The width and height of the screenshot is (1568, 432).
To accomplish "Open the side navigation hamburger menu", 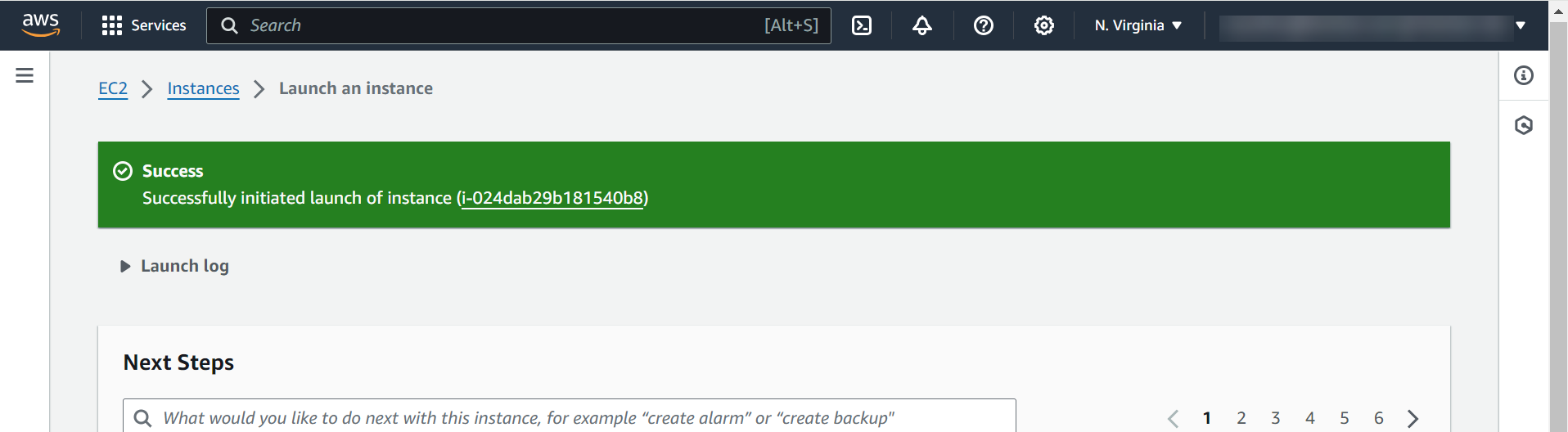I will pos(25,75).
